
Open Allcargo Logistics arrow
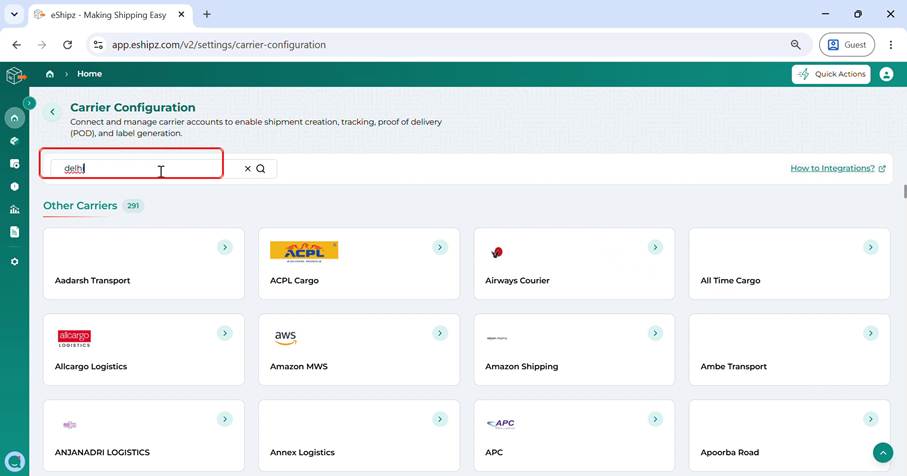[225, 333]
